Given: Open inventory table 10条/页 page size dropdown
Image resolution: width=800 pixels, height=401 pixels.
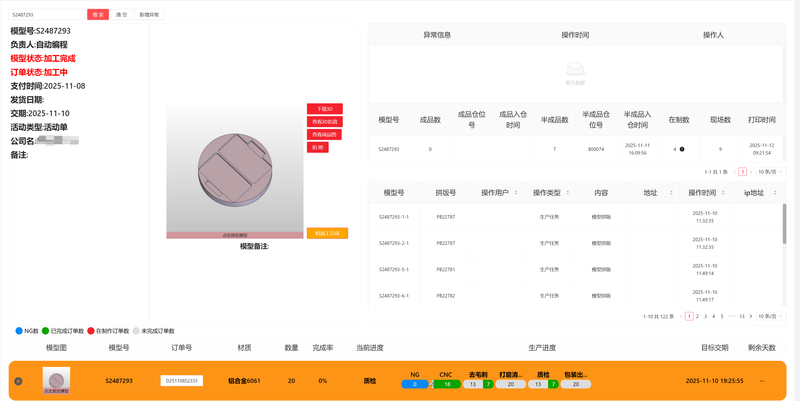Looking at the screenshot, I should 770,172.
